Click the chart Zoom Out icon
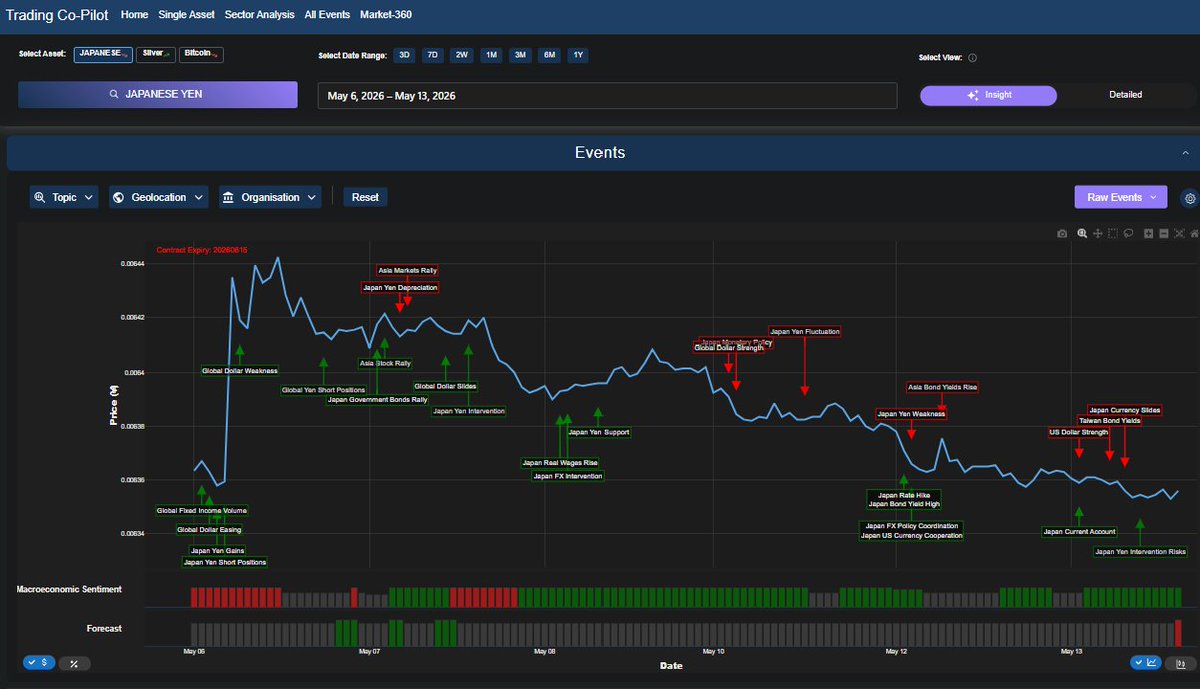This screenshot has height=689, width=1200. pos(1163,233)
